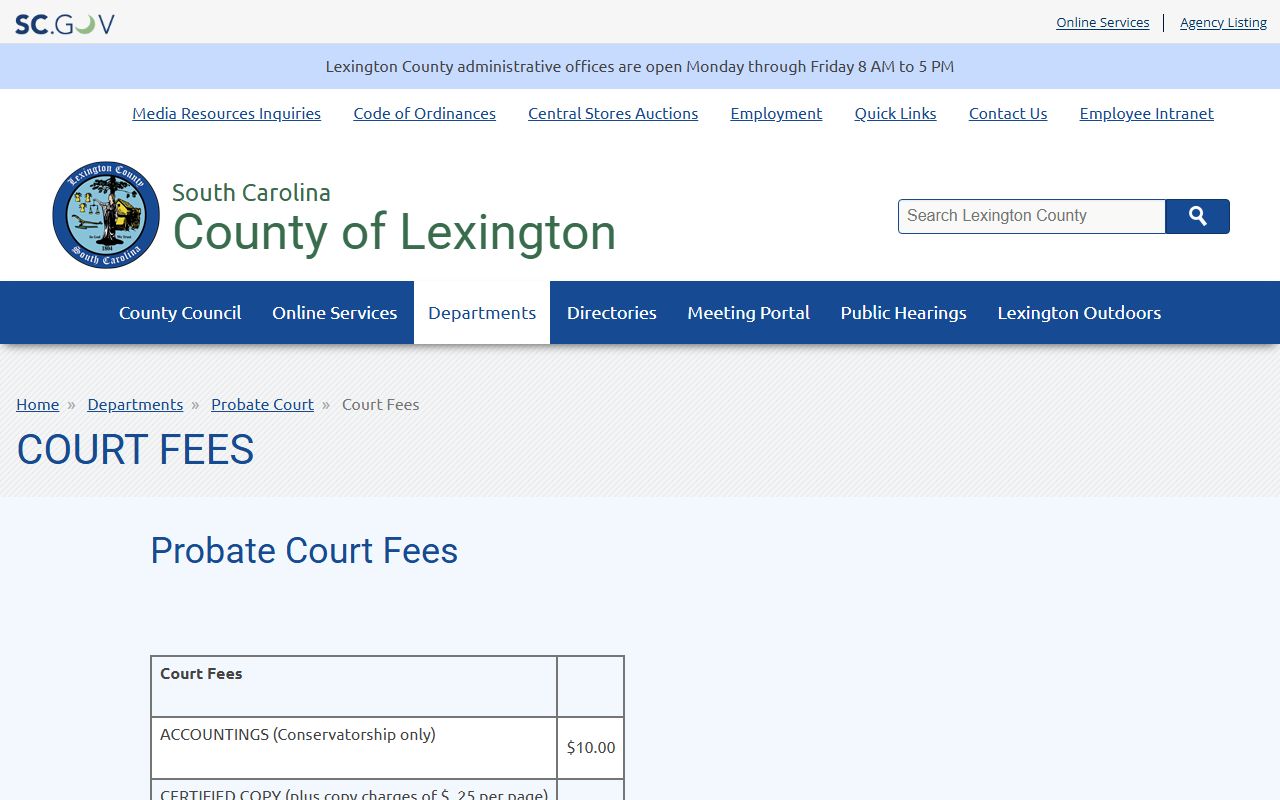Open County Council menu
Viewport: 1280px width, 800px height.
(x=180, y=313)
